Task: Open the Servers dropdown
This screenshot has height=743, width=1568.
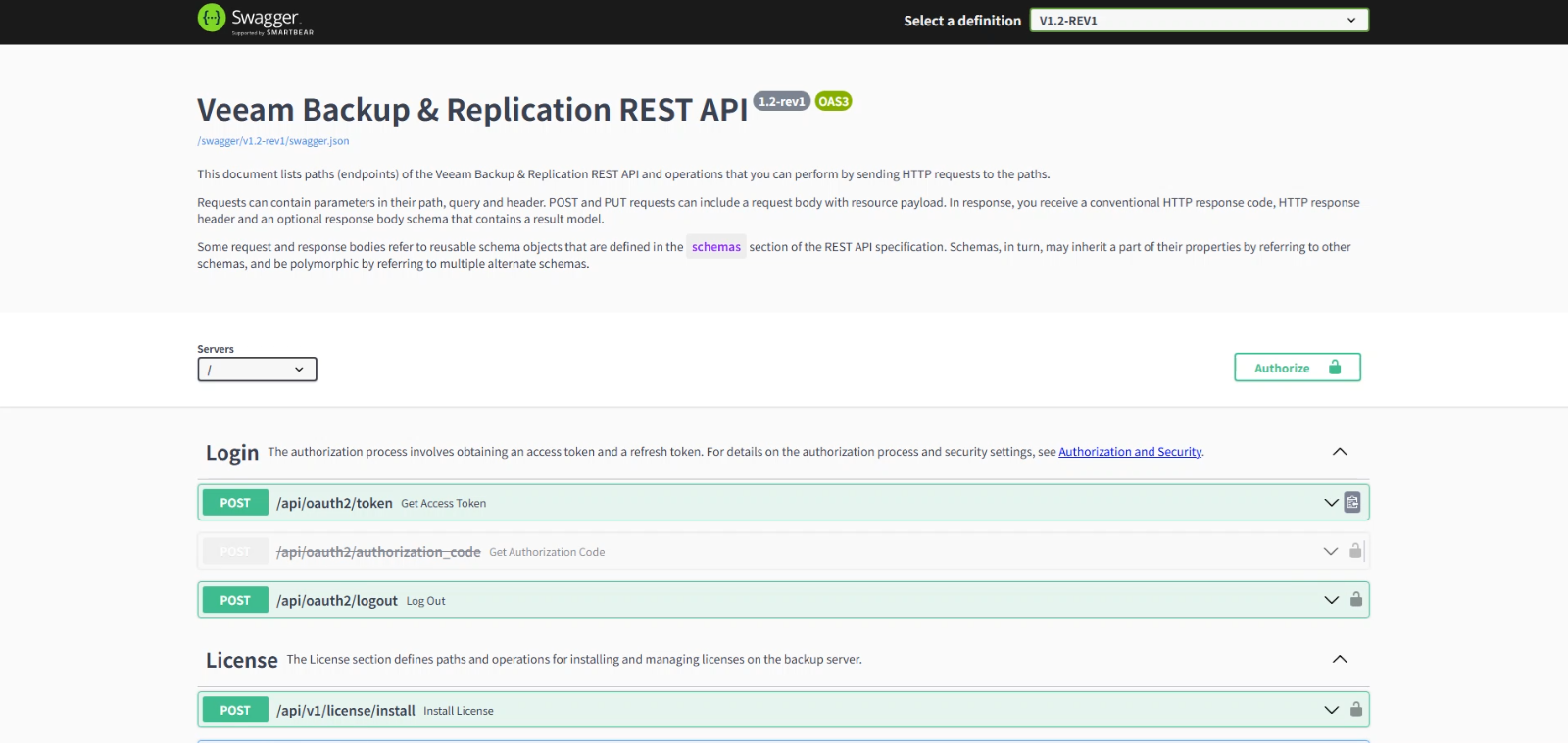Action: pyautogui.click(x=257, y=370)
